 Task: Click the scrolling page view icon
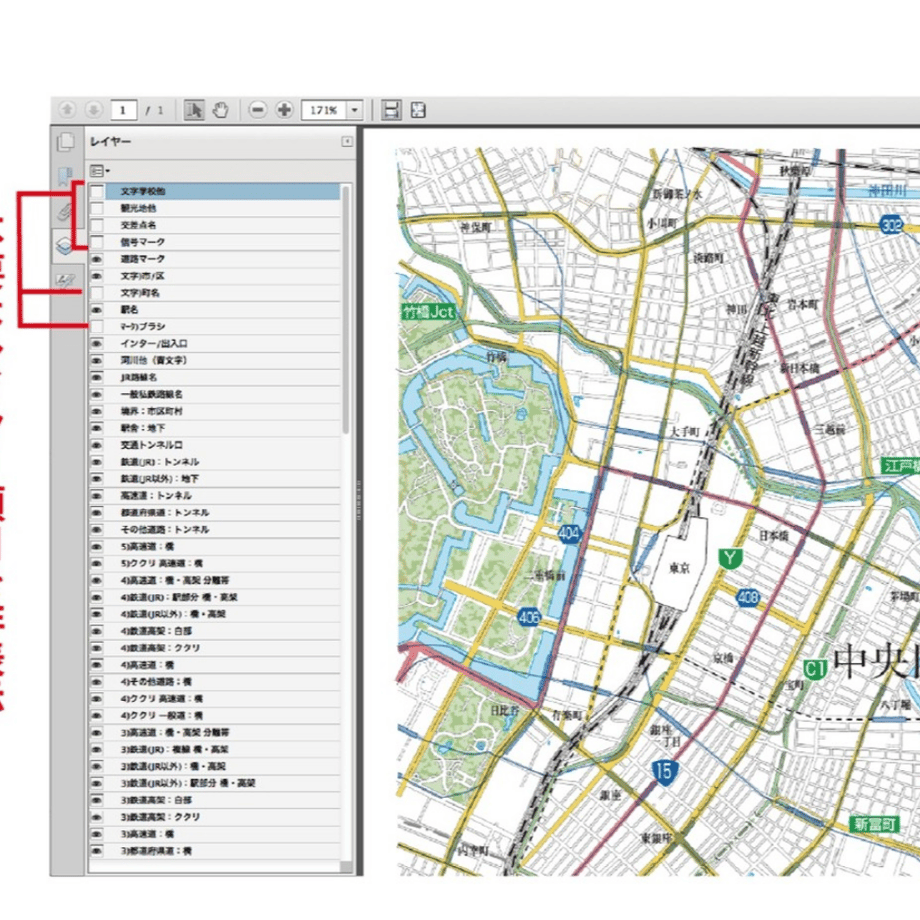[391, 110]
